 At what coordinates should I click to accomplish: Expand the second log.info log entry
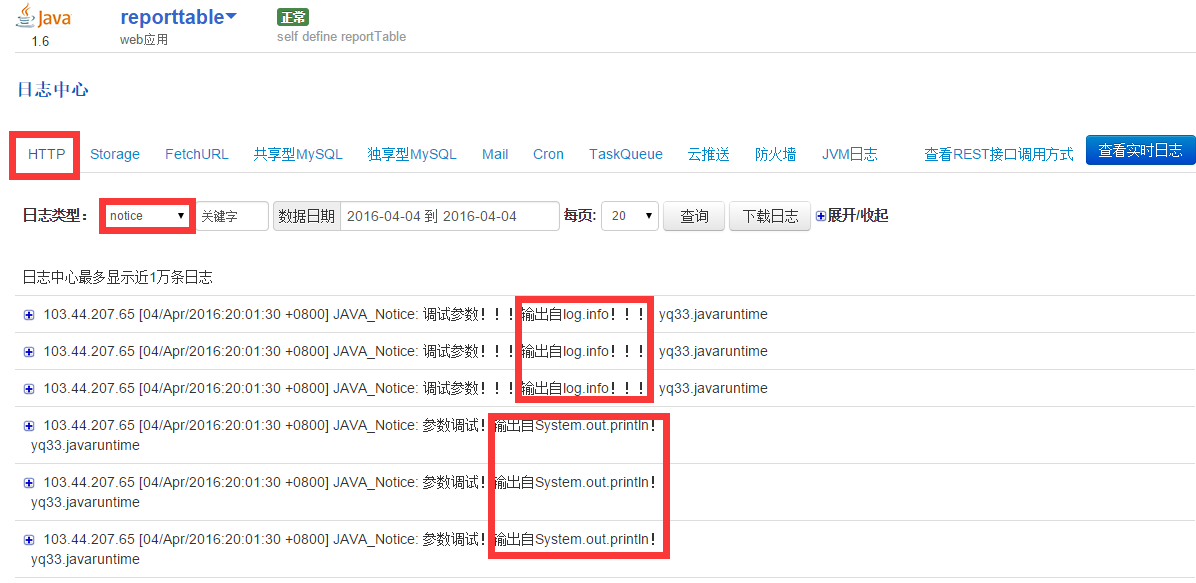[x=29, y=352]
